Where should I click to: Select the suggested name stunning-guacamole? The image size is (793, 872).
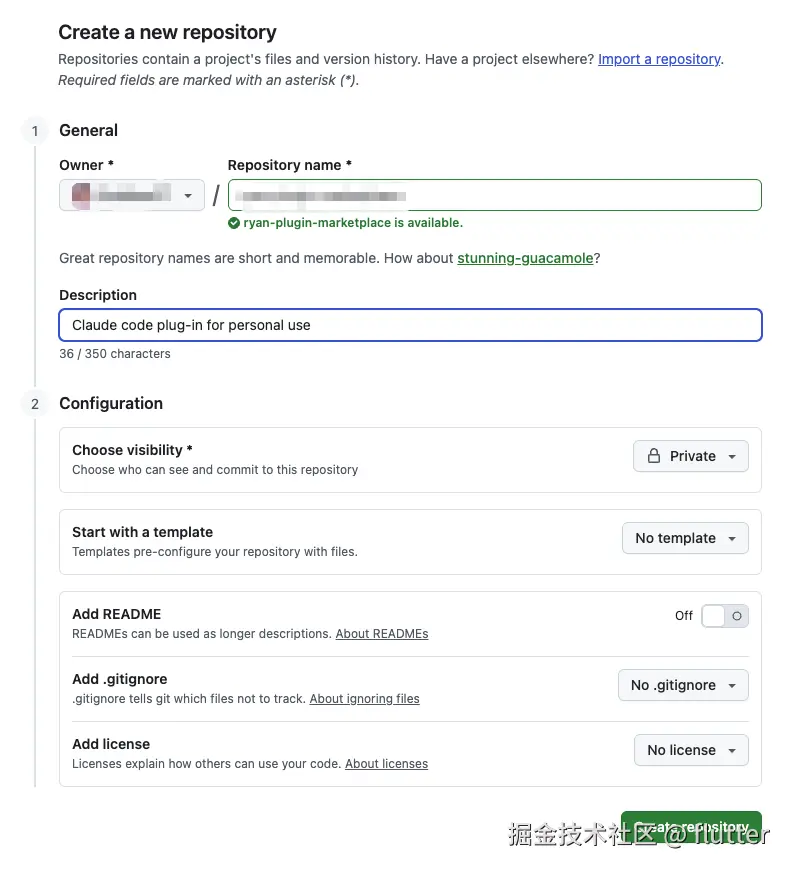(x=525, y=258)
